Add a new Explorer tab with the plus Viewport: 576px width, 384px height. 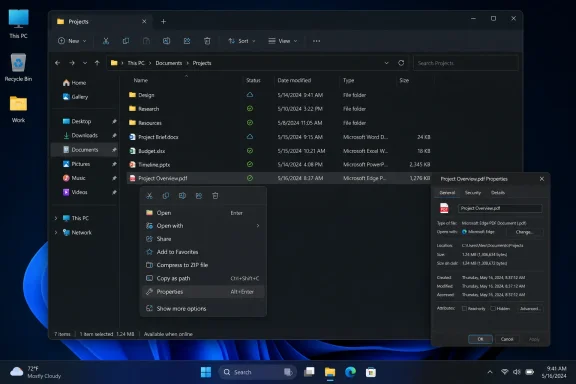pyautogui.click(x=163, y=22)
